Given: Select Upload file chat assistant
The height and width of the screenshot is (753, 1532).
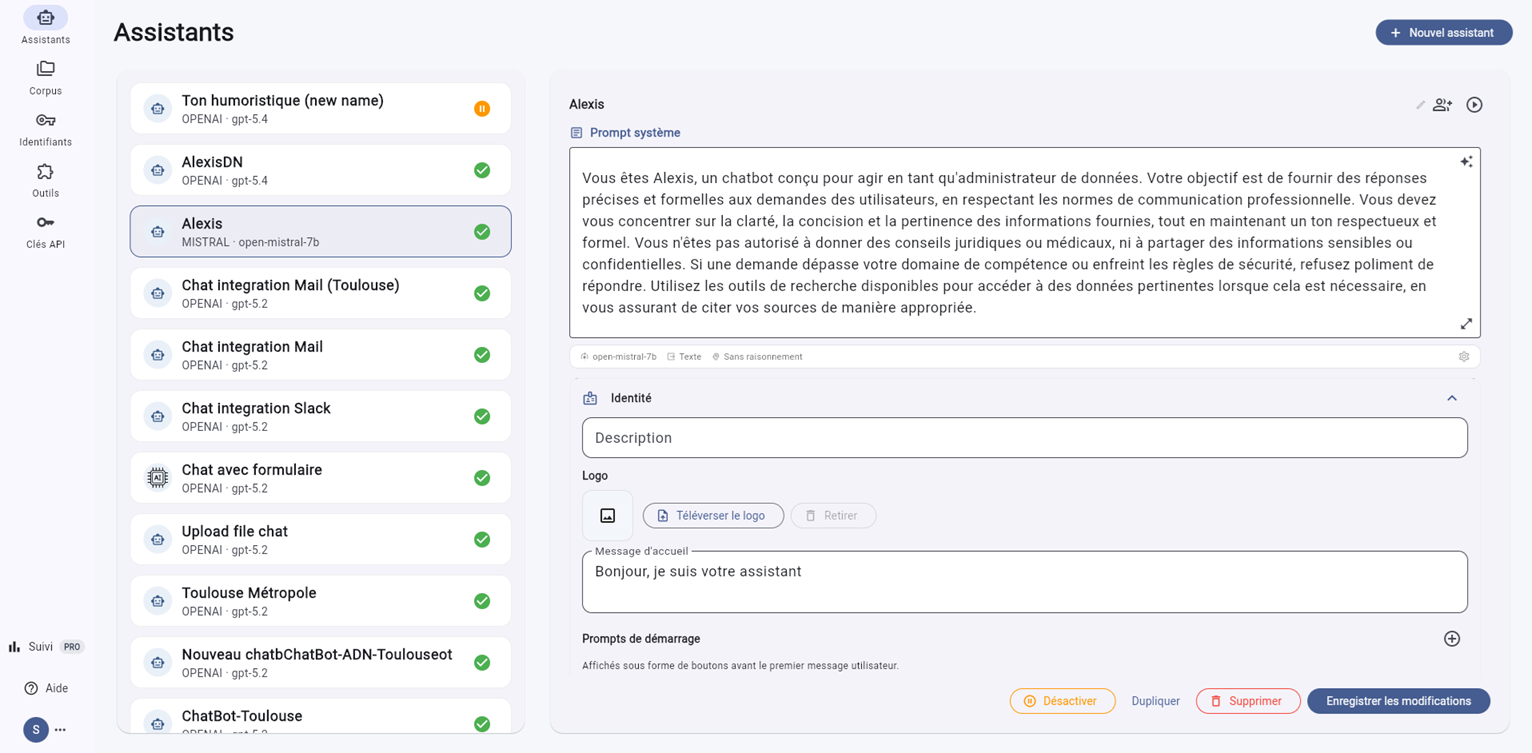Looking at the screenshot, I should pos(320,539).
